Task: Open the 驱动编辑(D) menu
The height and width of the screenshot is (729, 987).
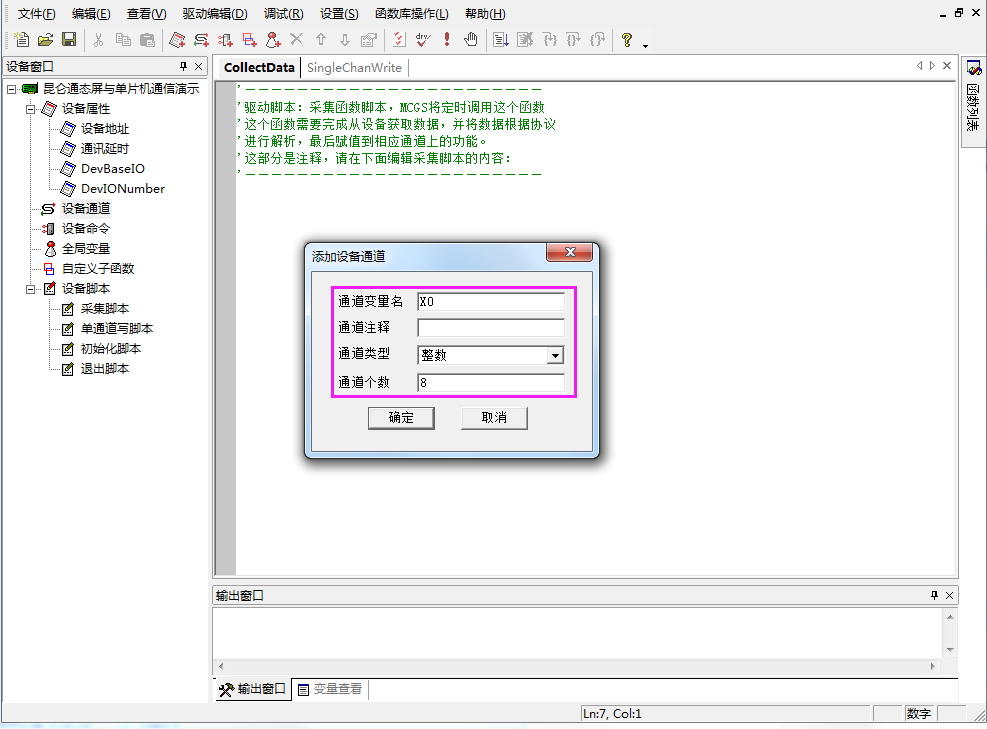Action: (215, 14)
